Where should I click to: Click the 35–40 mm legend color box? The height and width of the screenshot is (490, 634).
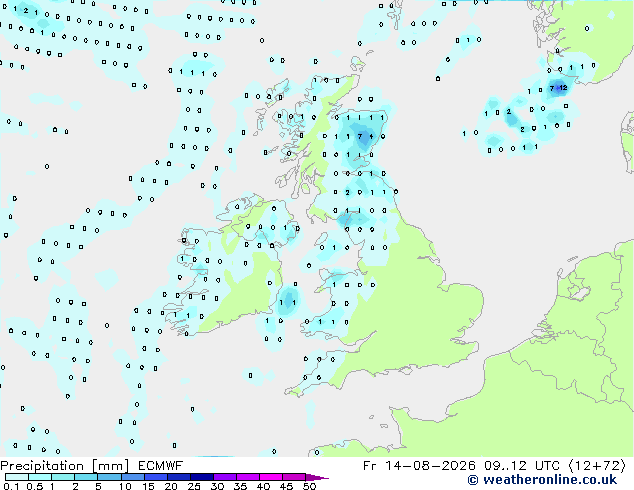247,477
